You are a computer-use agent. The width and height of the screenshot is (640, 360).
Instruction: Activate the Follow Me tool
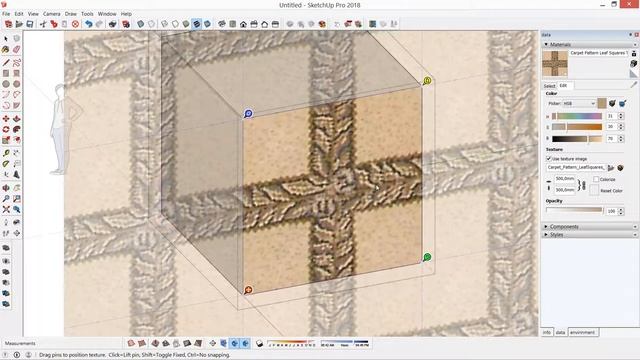pyautogui.click(x=16, y=129)
